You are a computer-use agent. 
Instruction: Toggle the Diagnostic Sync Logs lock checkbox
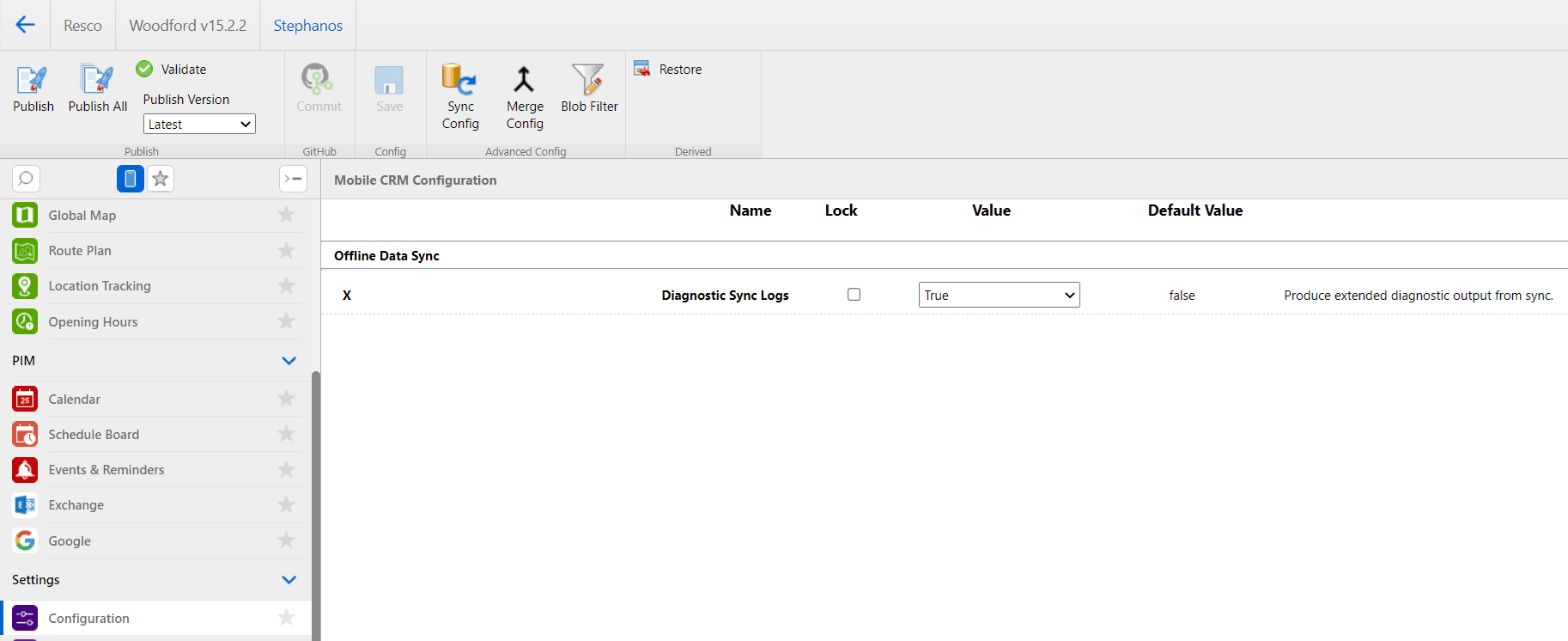click(854, 295)
